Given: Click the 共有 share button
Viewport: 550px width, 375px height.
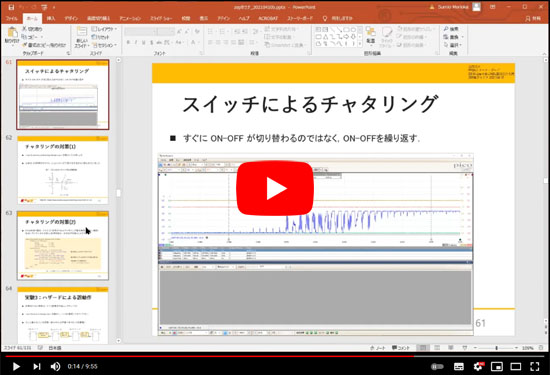Looking at the screenshot, I should 533,18.
